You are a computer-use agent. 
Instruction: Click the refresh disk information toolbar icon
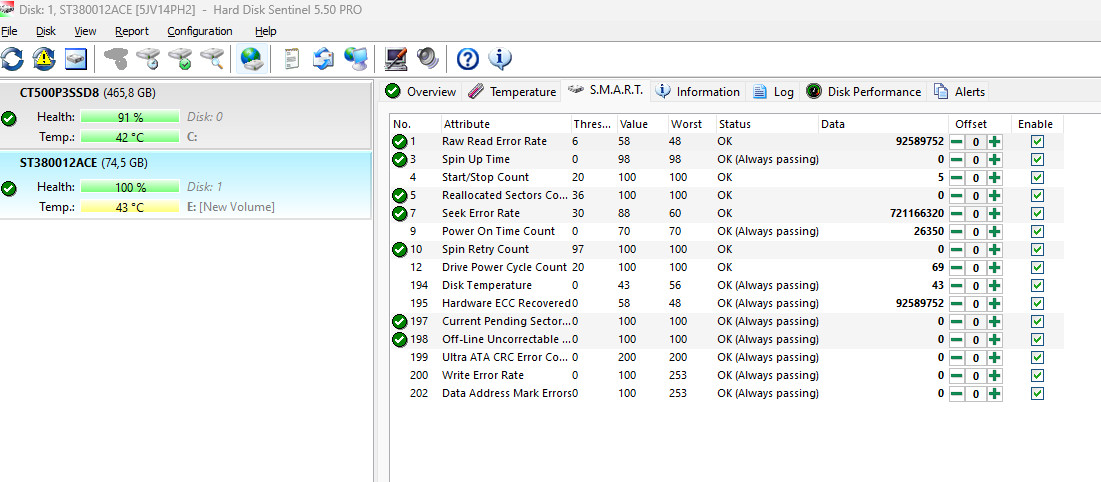click(12, 59)
